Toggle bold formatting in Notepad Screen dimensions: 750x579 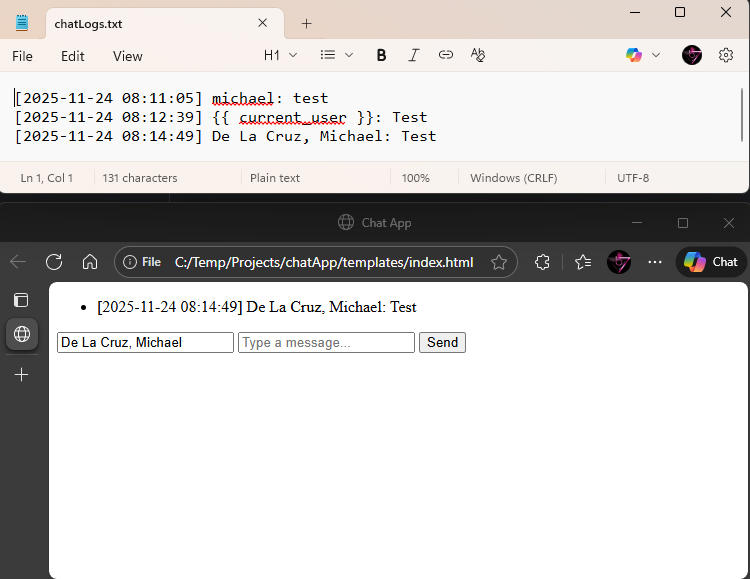coord(381,56)
